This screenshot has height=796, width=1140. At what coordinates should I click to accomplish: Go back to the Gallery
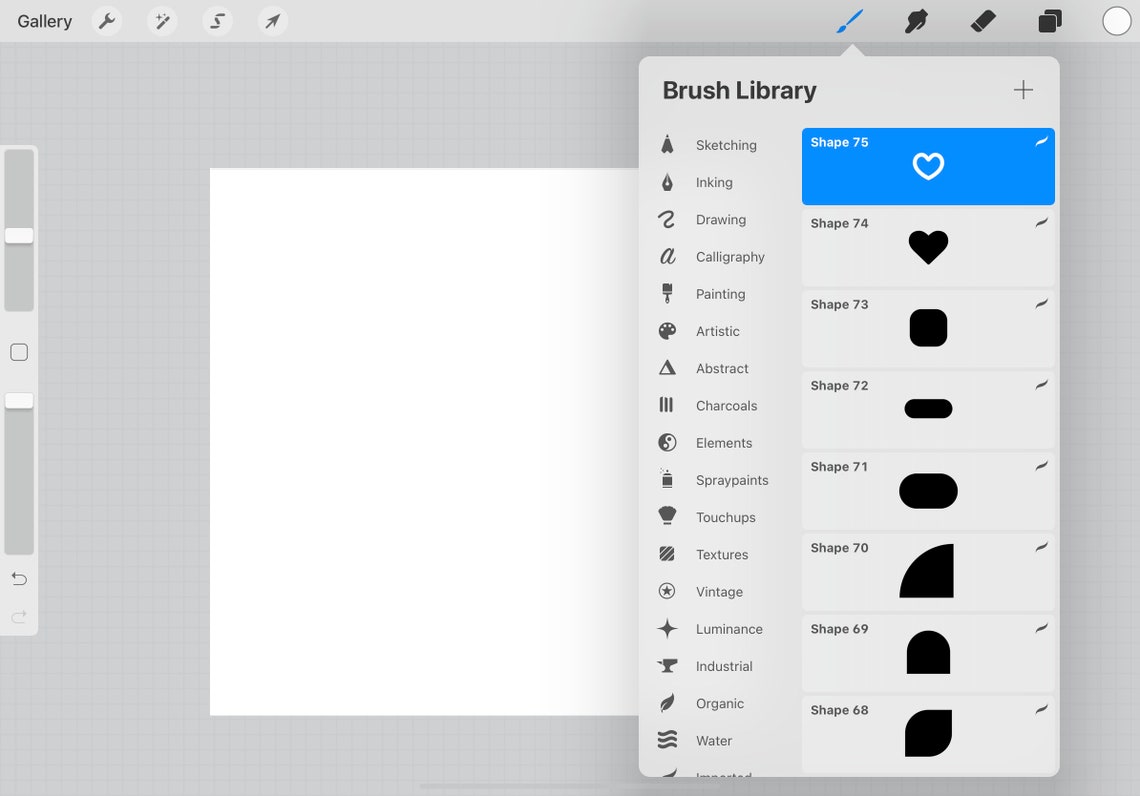[43, 20]
